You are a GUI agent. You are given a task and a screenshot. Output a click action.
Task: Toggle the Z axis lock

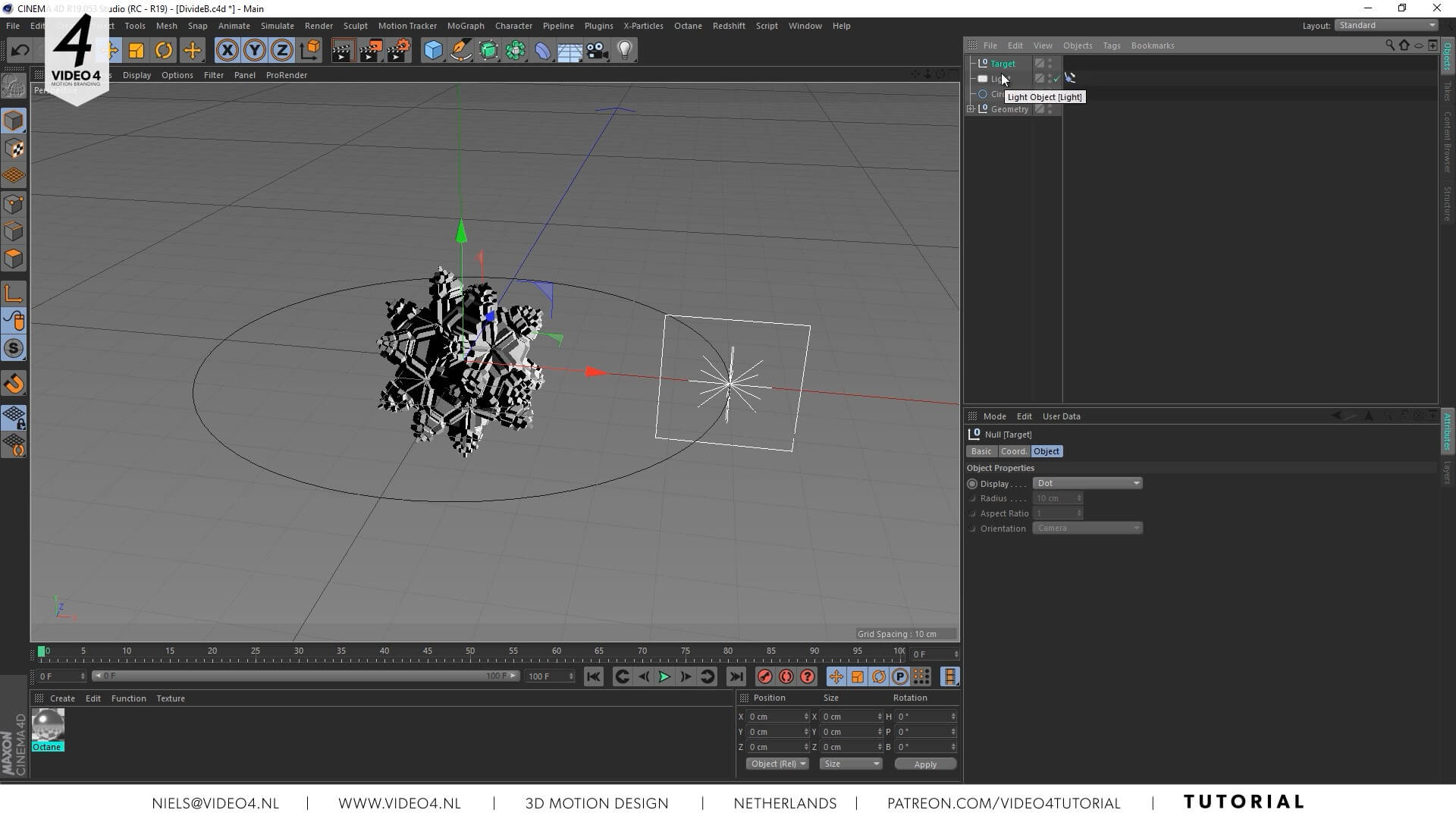click(281, 51)
